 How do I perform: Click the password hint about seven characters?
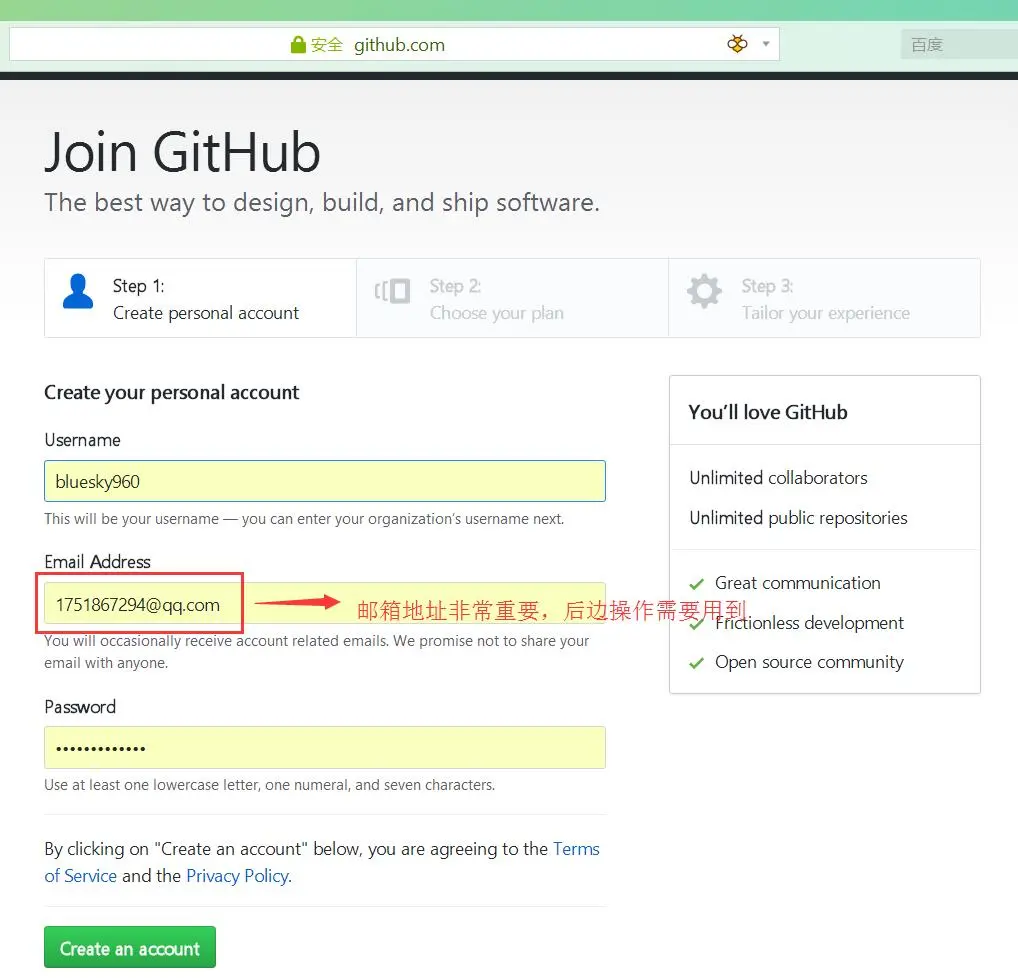pyautogui.click(x=269, y=785)
